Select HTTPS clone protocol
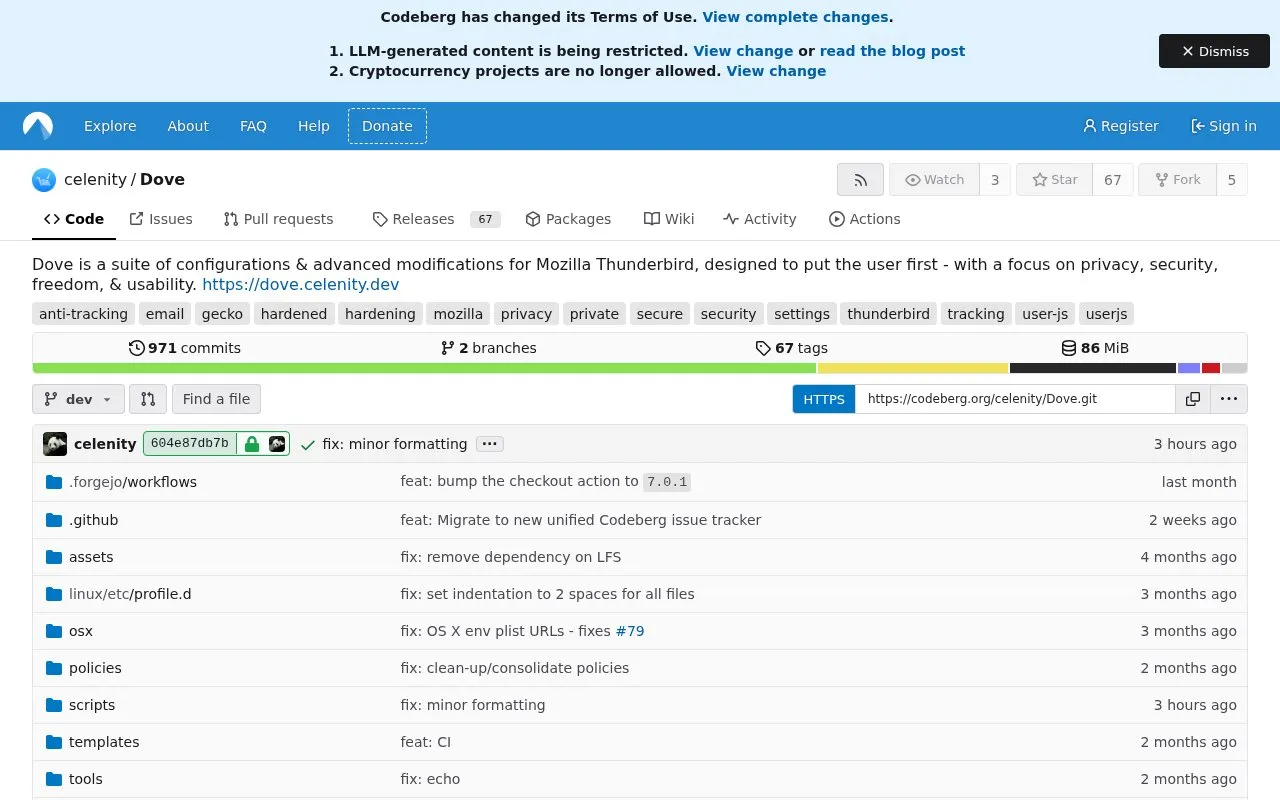 [824, 399]
